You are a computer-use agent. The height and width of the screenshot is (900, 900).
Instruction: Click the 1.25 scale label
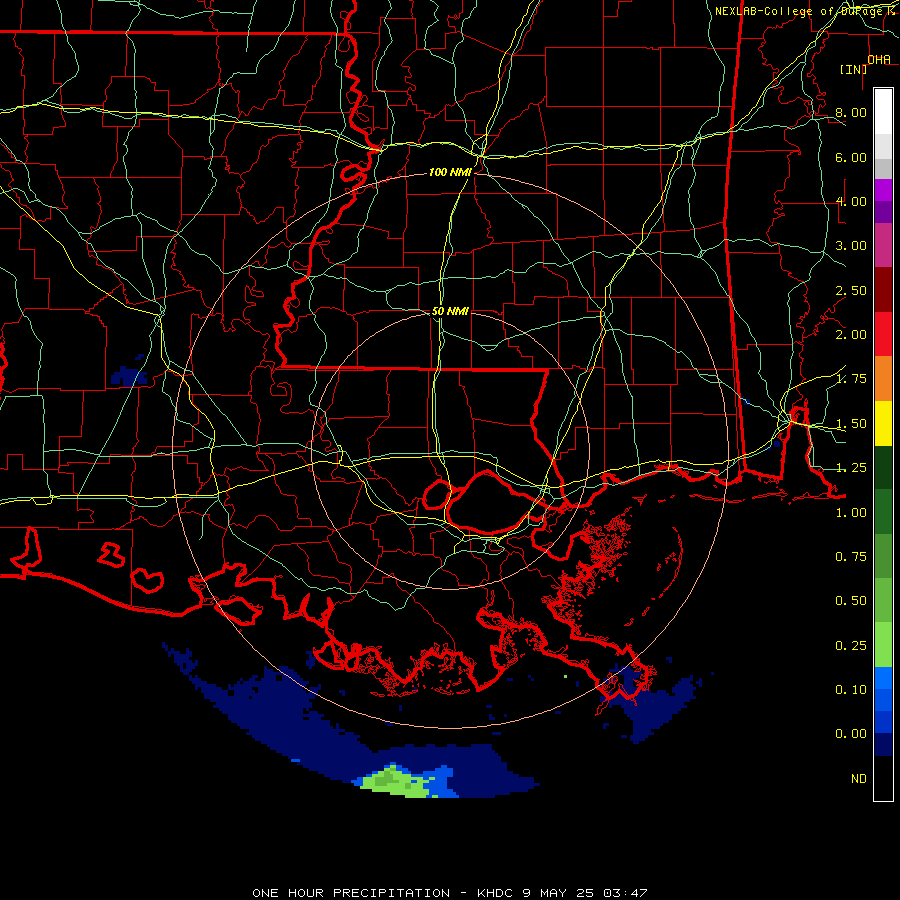[x=851, y=468]
